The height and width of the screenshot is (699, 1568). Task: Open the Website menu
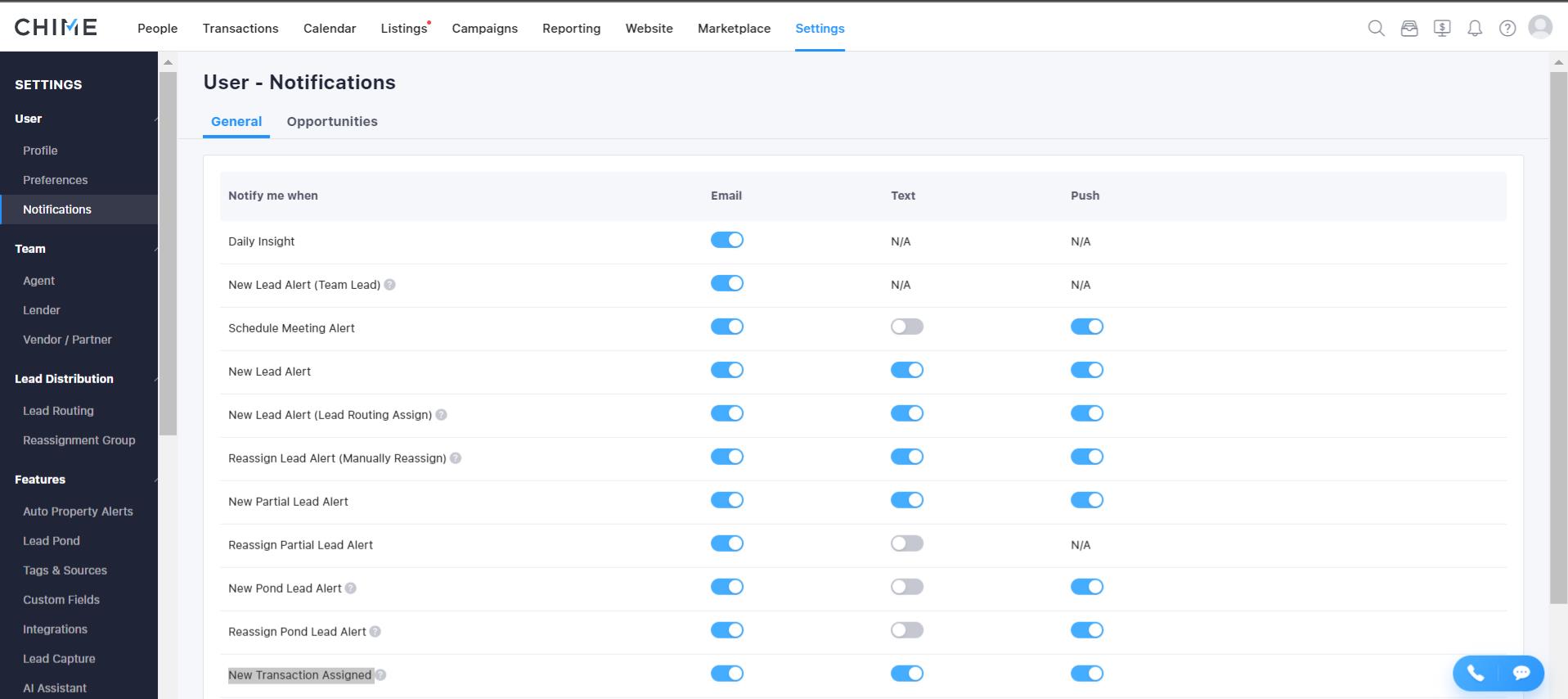point(649,29)
